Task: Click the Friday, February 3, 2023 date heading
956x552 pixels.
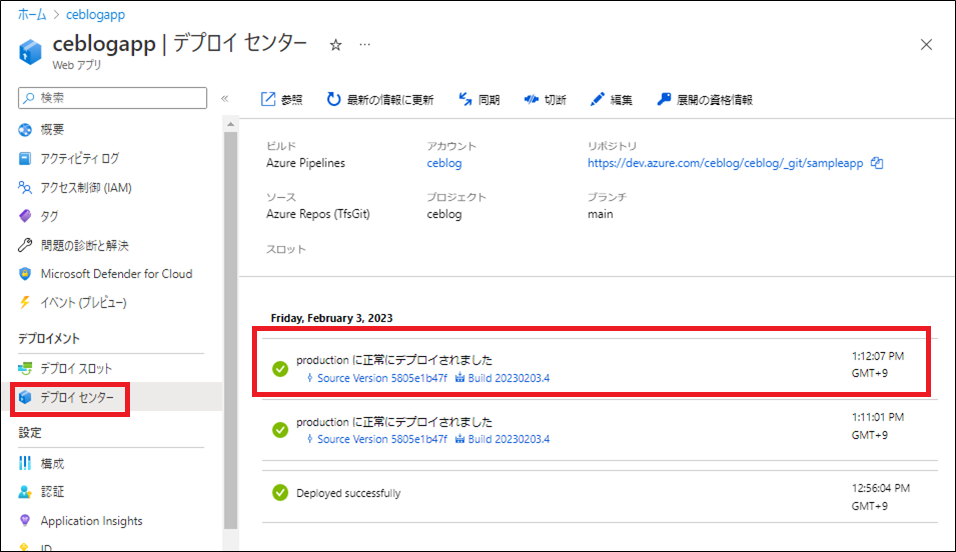Action: (332, 318)
